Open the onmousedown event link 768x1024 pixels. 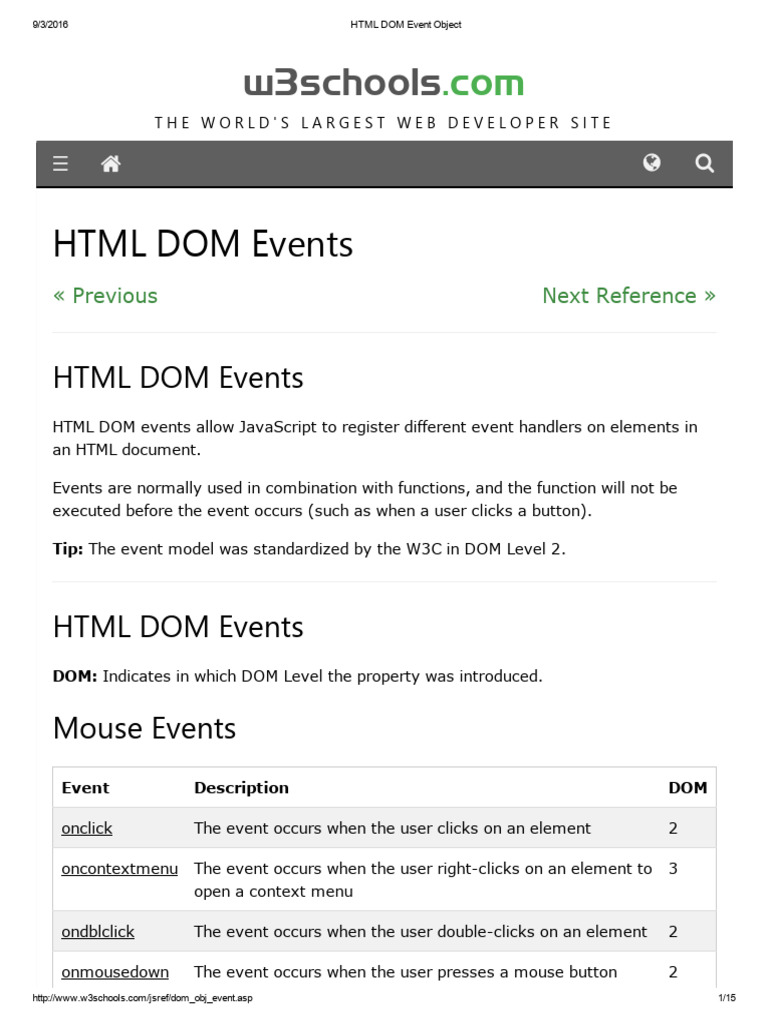[115, 972]
